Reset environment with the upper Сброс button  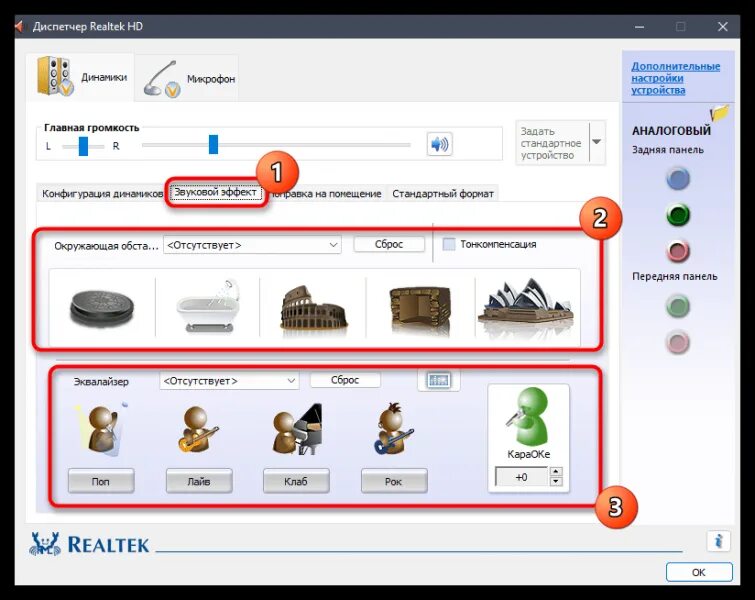pos(389,244)
